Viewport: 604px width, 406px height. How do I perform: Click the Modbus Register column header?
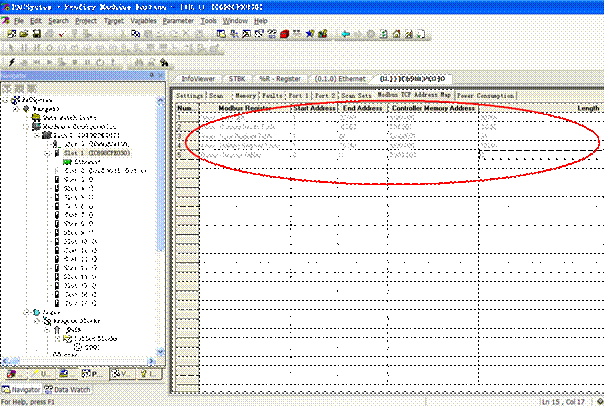(245, 107)
